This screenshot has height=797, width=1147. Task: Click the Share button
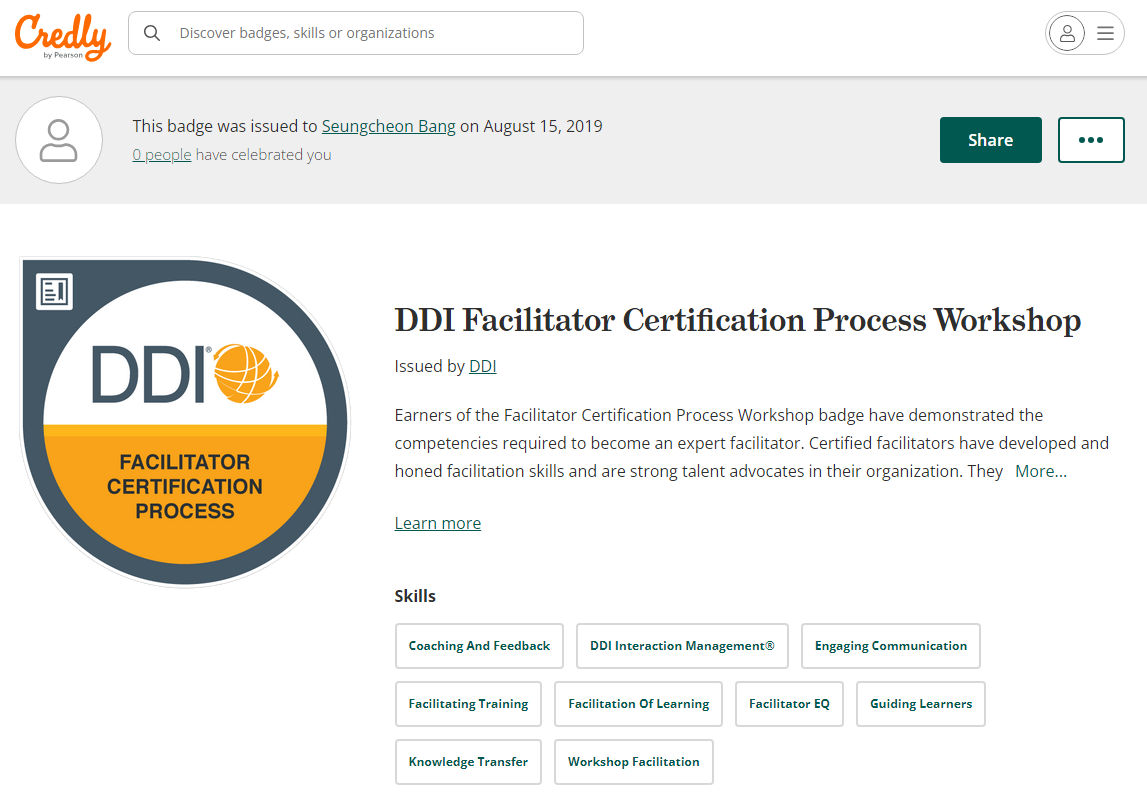(990, 140)
